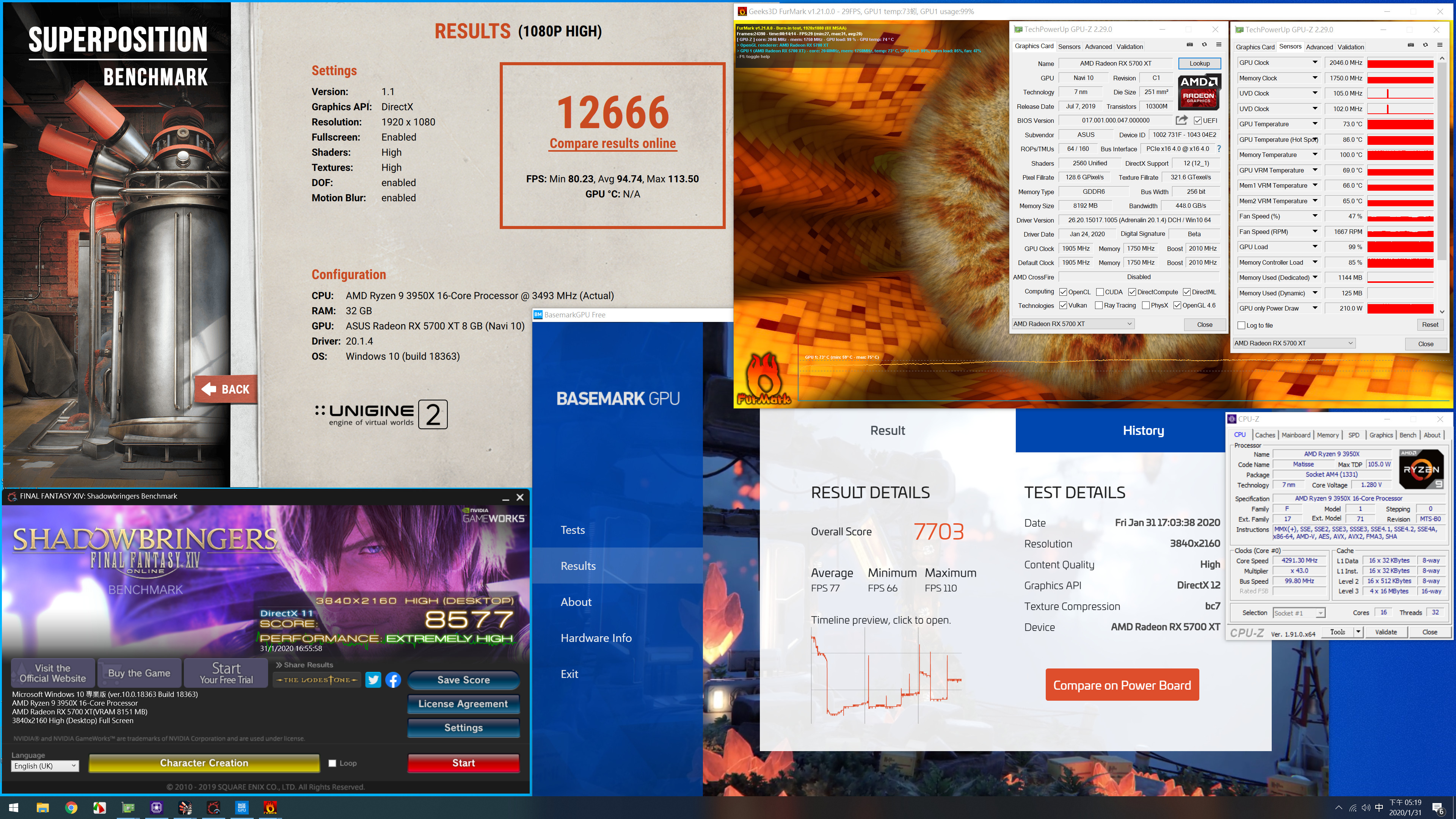Show hidden system tray icons
Viewport: 1456px width, 819px height.
(1338, 808)
